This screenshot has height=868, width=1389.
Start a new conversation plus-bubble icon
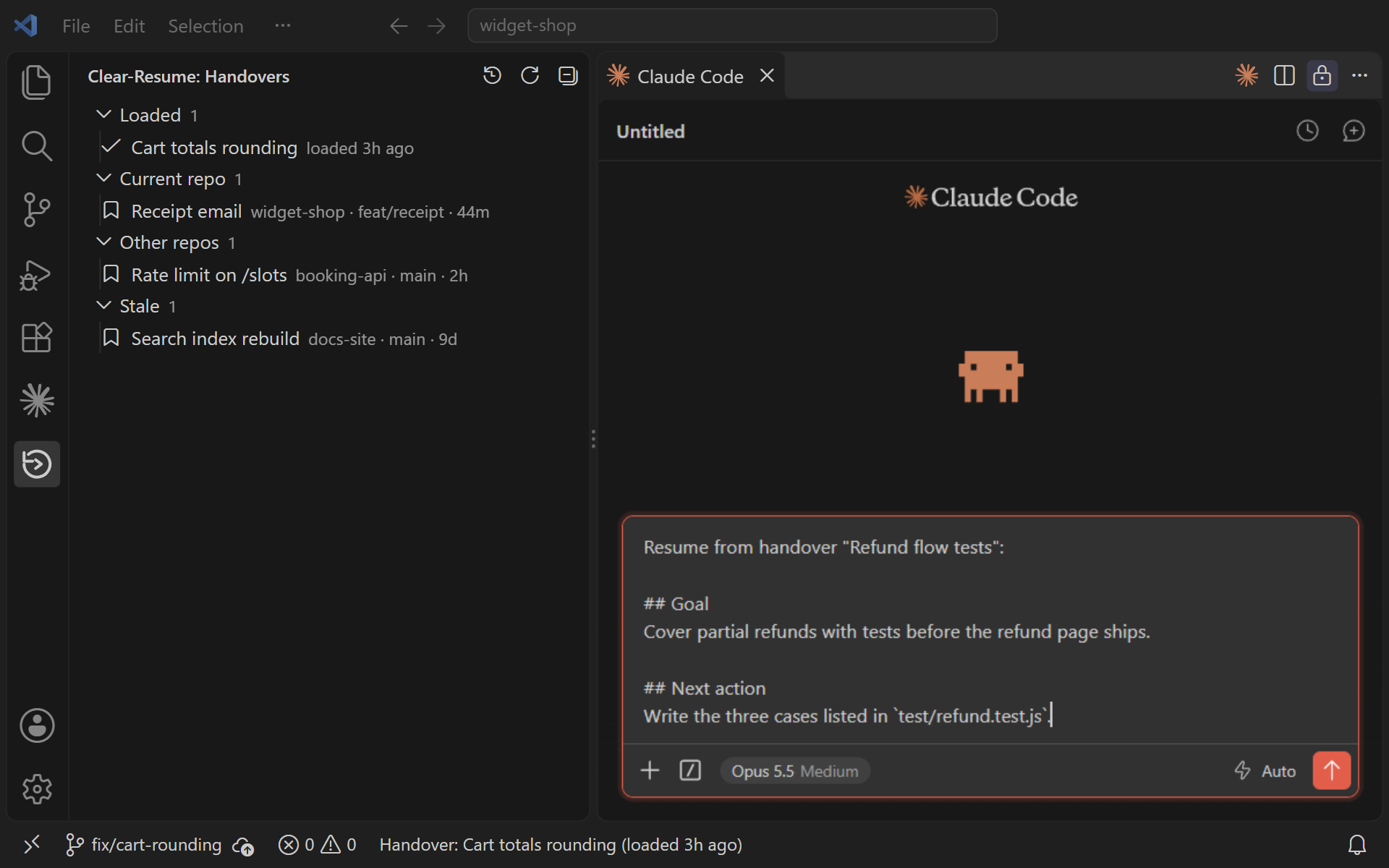(x=1354, y=131)
